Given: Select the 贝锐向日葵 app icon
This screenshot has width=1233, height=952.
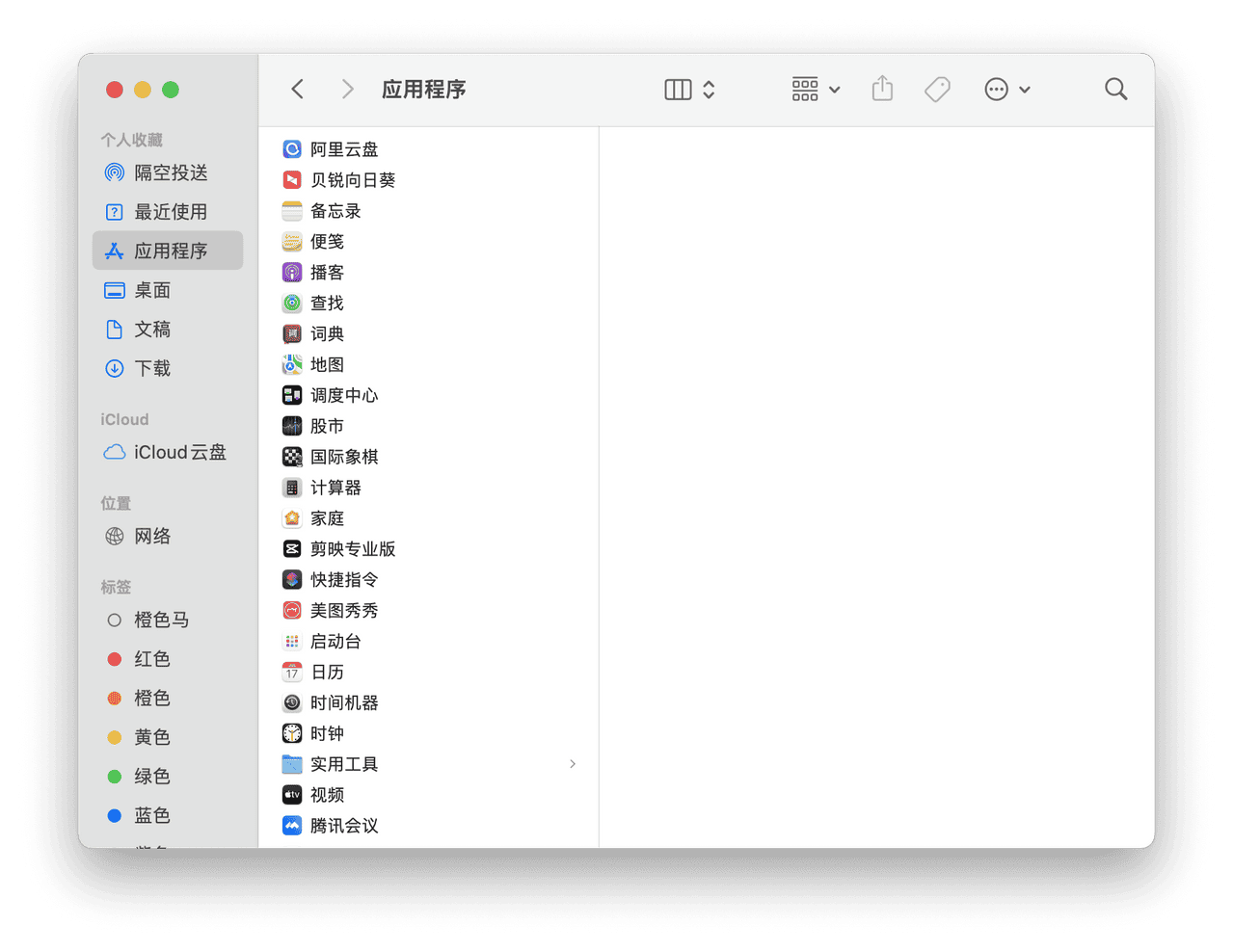Looking at the screenshot, I should tap(292, 180).
